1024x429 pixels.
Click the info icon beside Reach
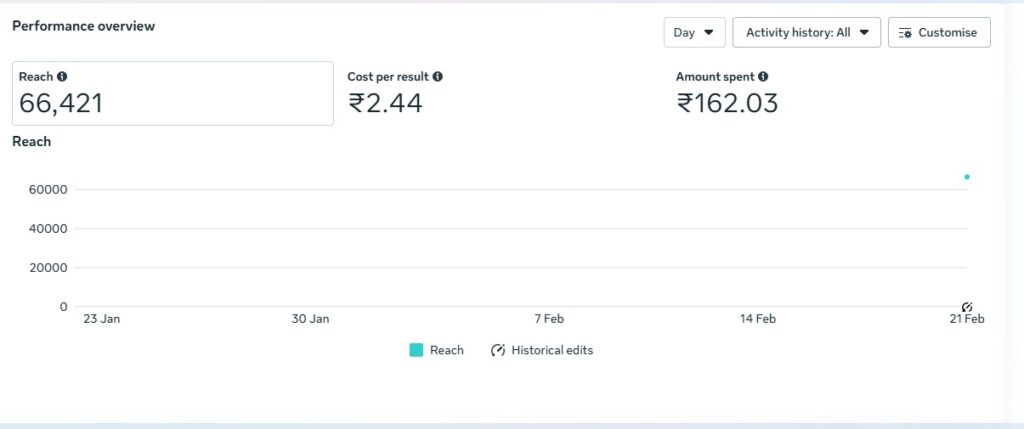click(63, 77)
